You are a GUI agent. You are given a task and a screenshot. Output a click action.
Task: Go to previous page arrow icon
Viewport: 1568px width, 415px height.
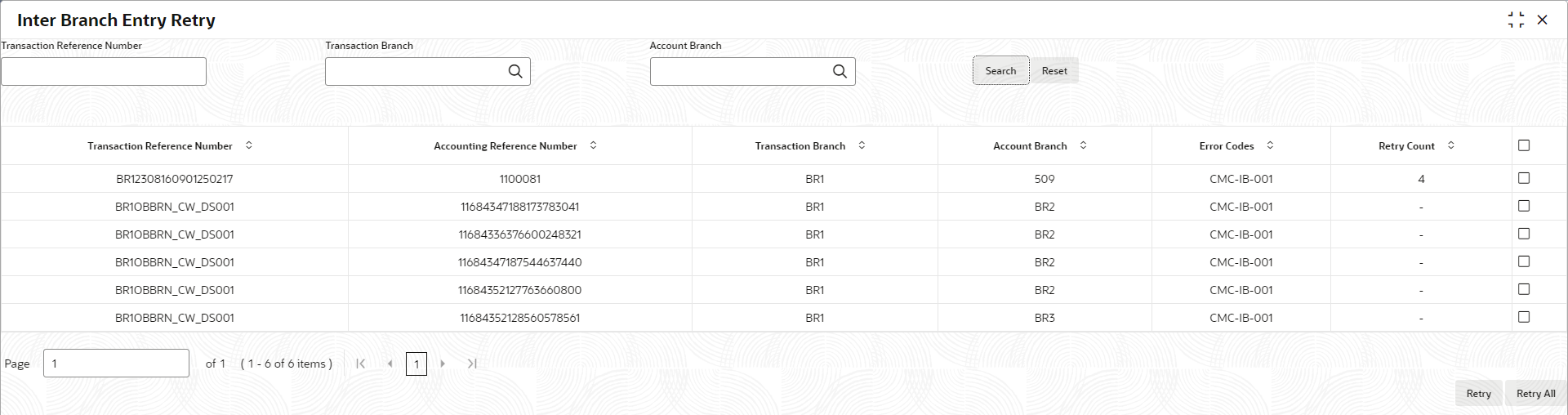pos(390,364)
